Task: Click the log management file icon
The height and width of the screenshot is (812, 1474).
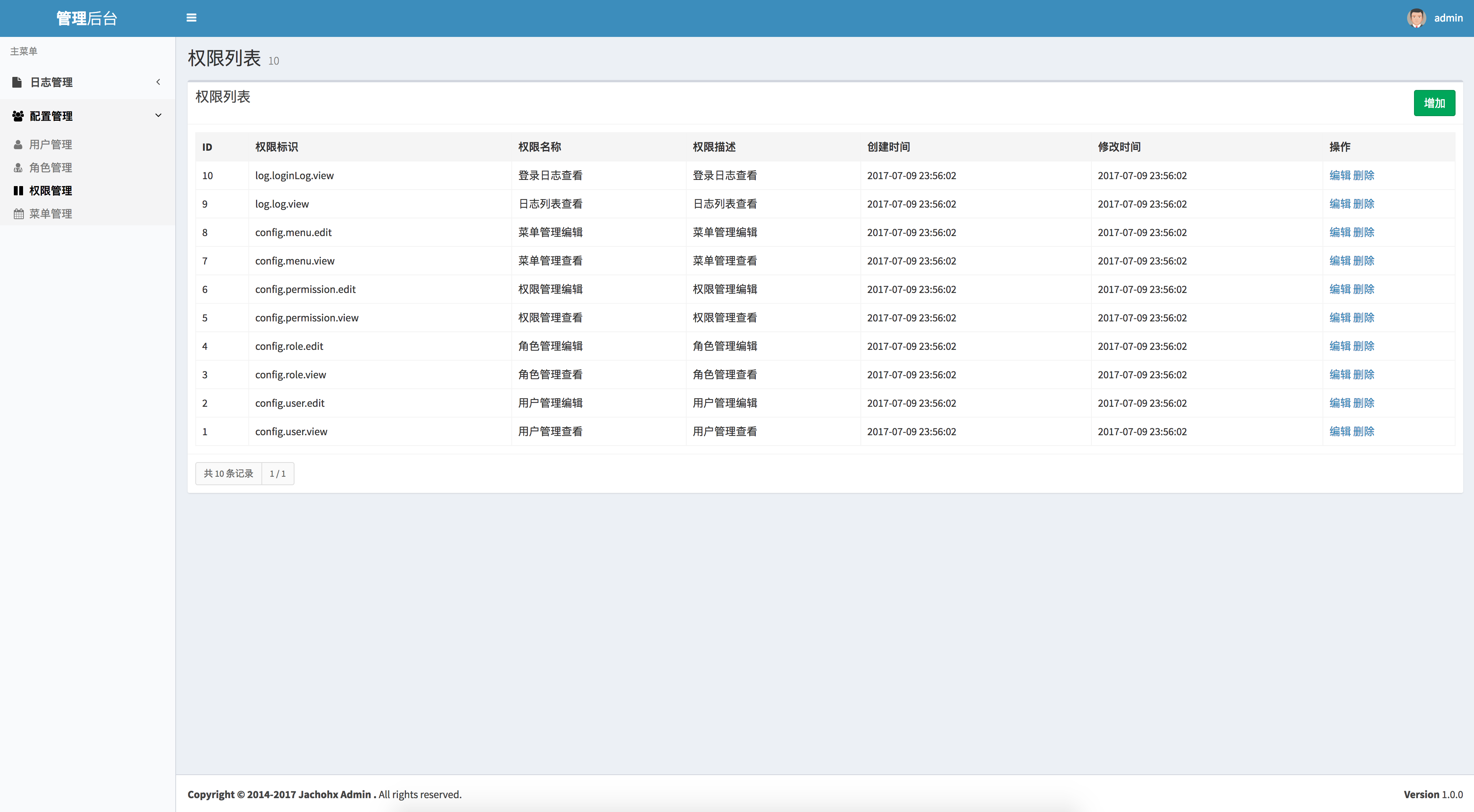Action: pyautogui.click(x=17, y=82)
